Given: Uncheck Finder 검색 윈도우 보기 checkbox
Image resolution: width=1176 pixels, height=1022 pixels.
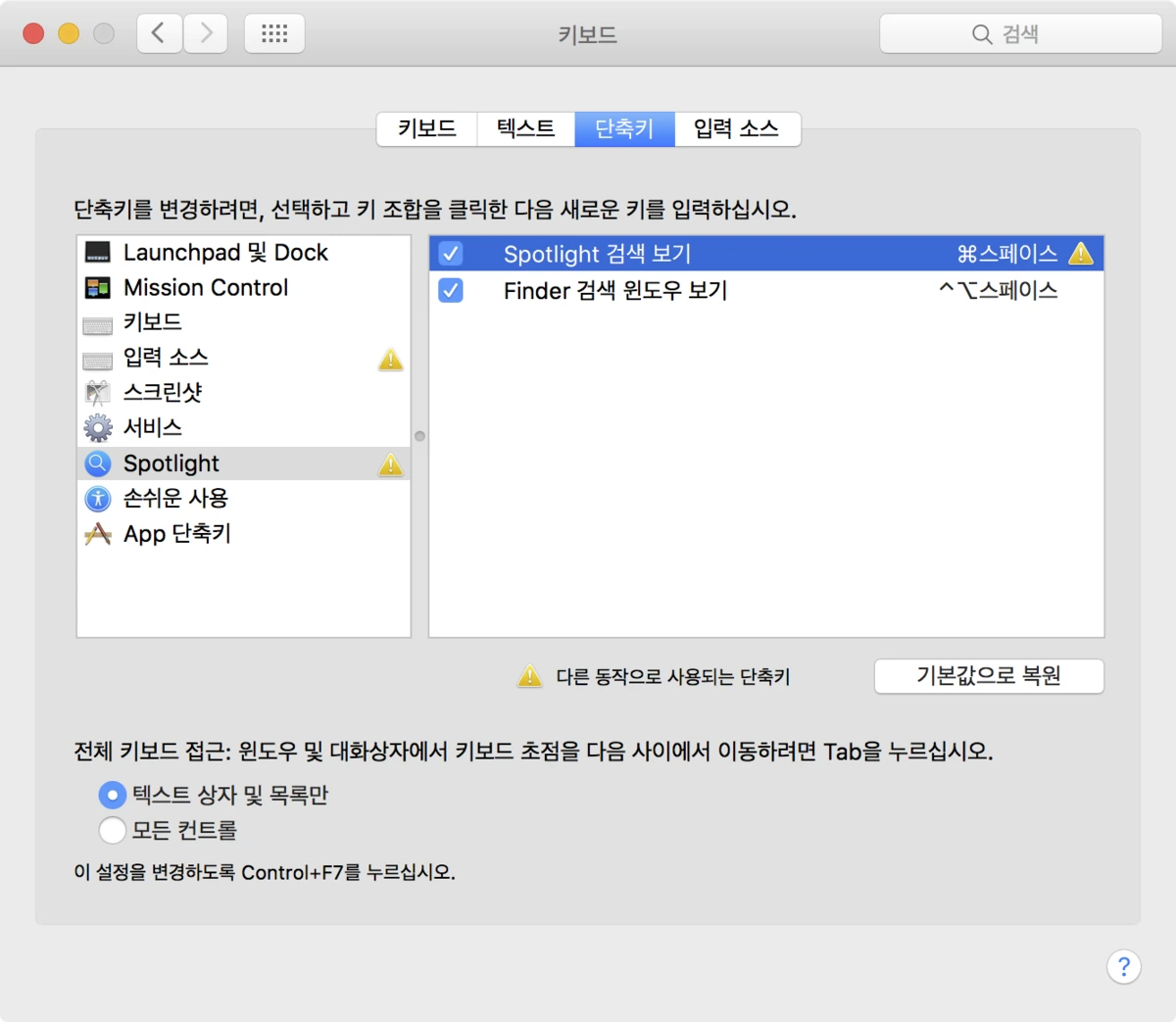Looking at the screenshot, I should tap(451, 290).
